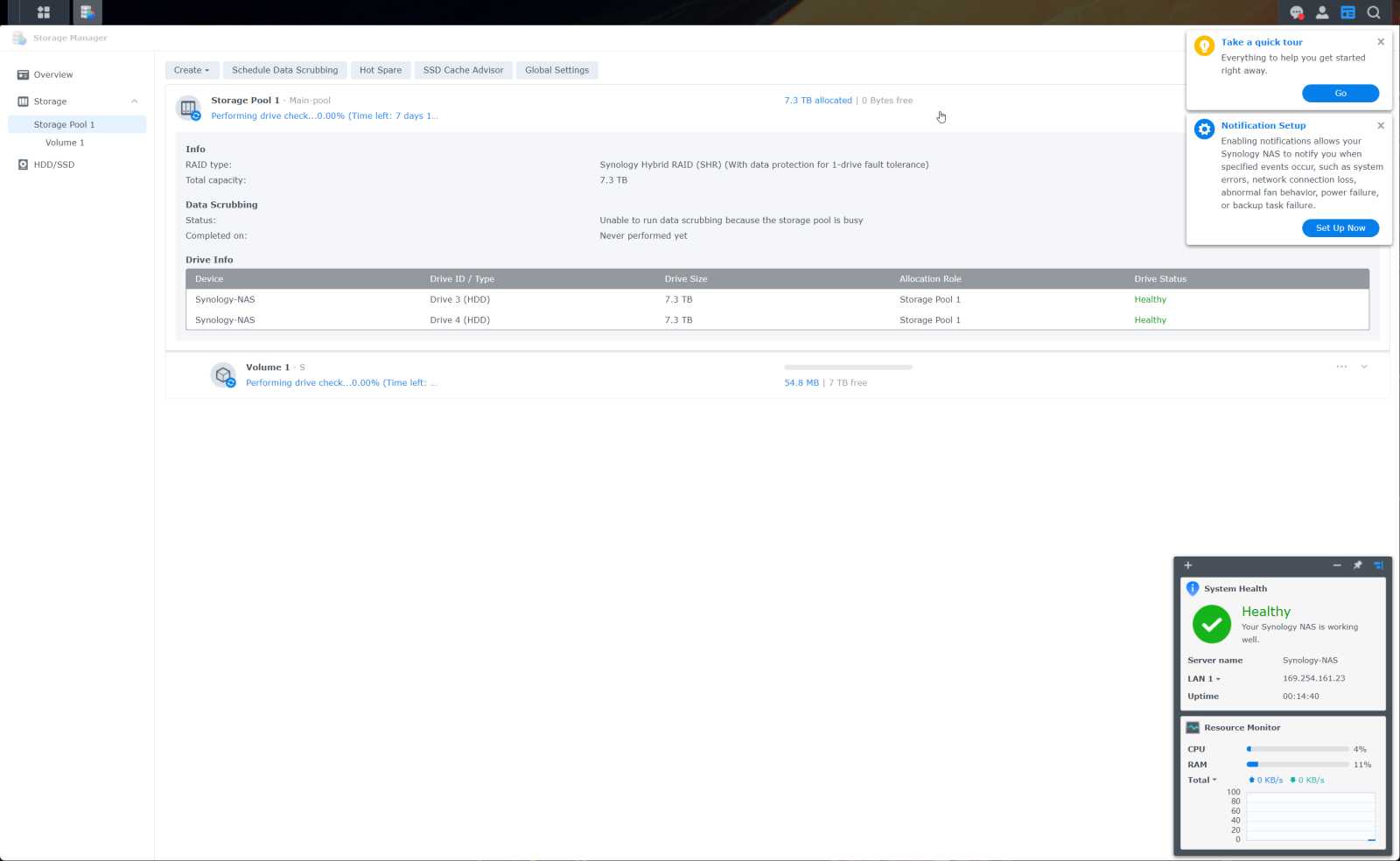Click the Device column header
This screenshot has width=1400, height=861.
point(303,279)
